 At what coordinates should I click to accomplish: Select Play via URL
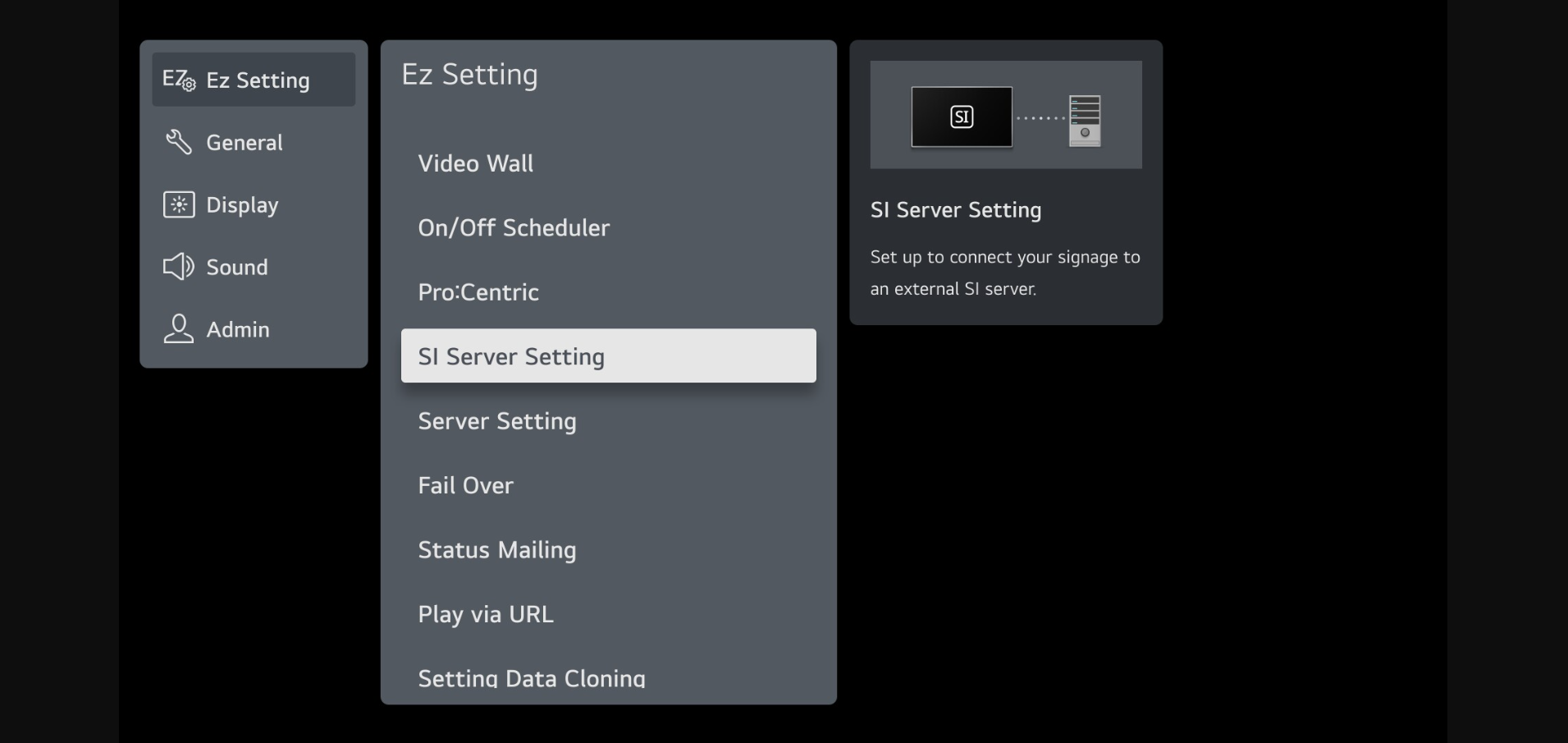coord(486,614)
